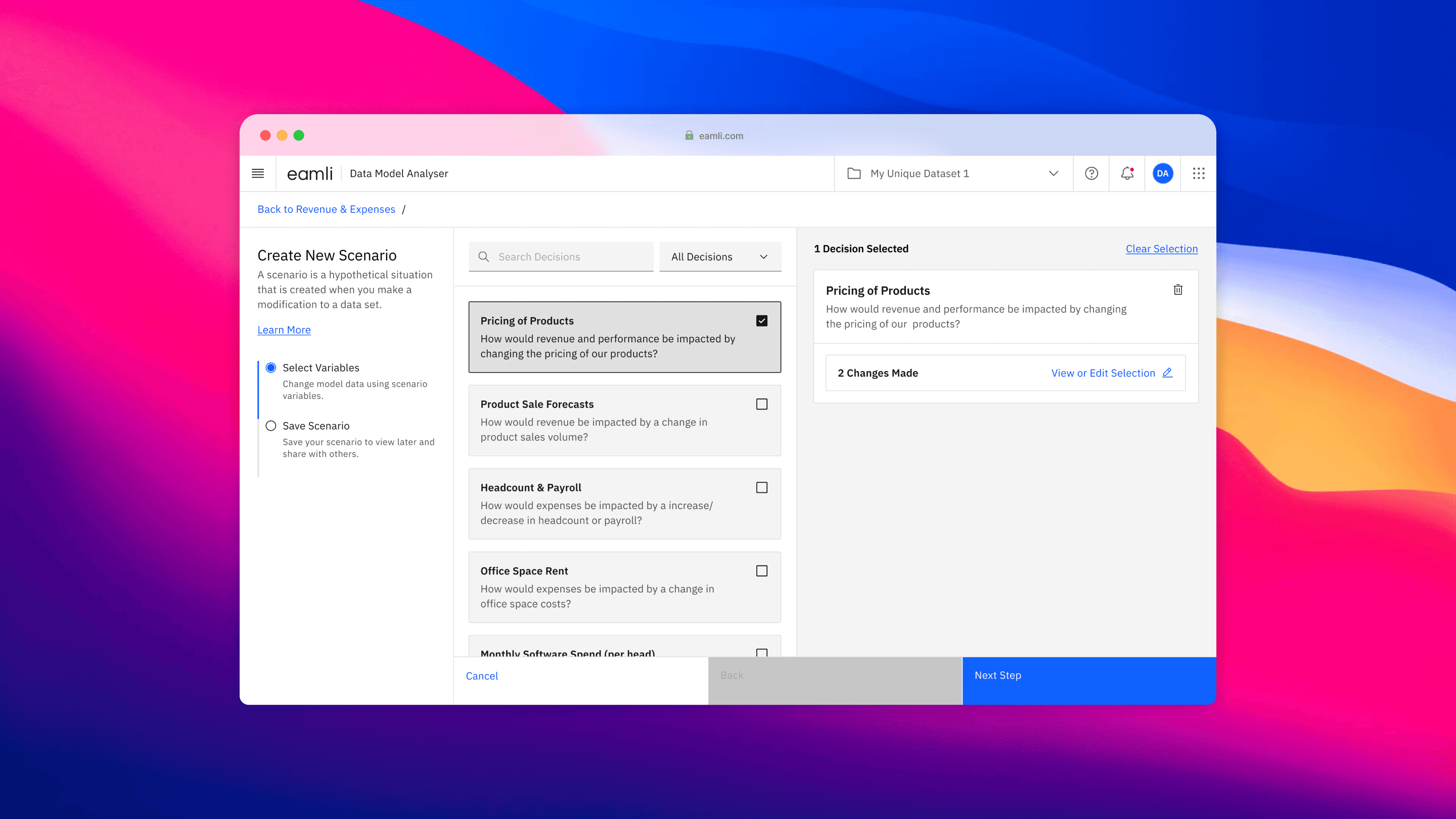This screenshot has height=819, width=1456.
Task: Check the Product Sale Forecasts decision
Action: pyautogui.click(x=762, y=403)
